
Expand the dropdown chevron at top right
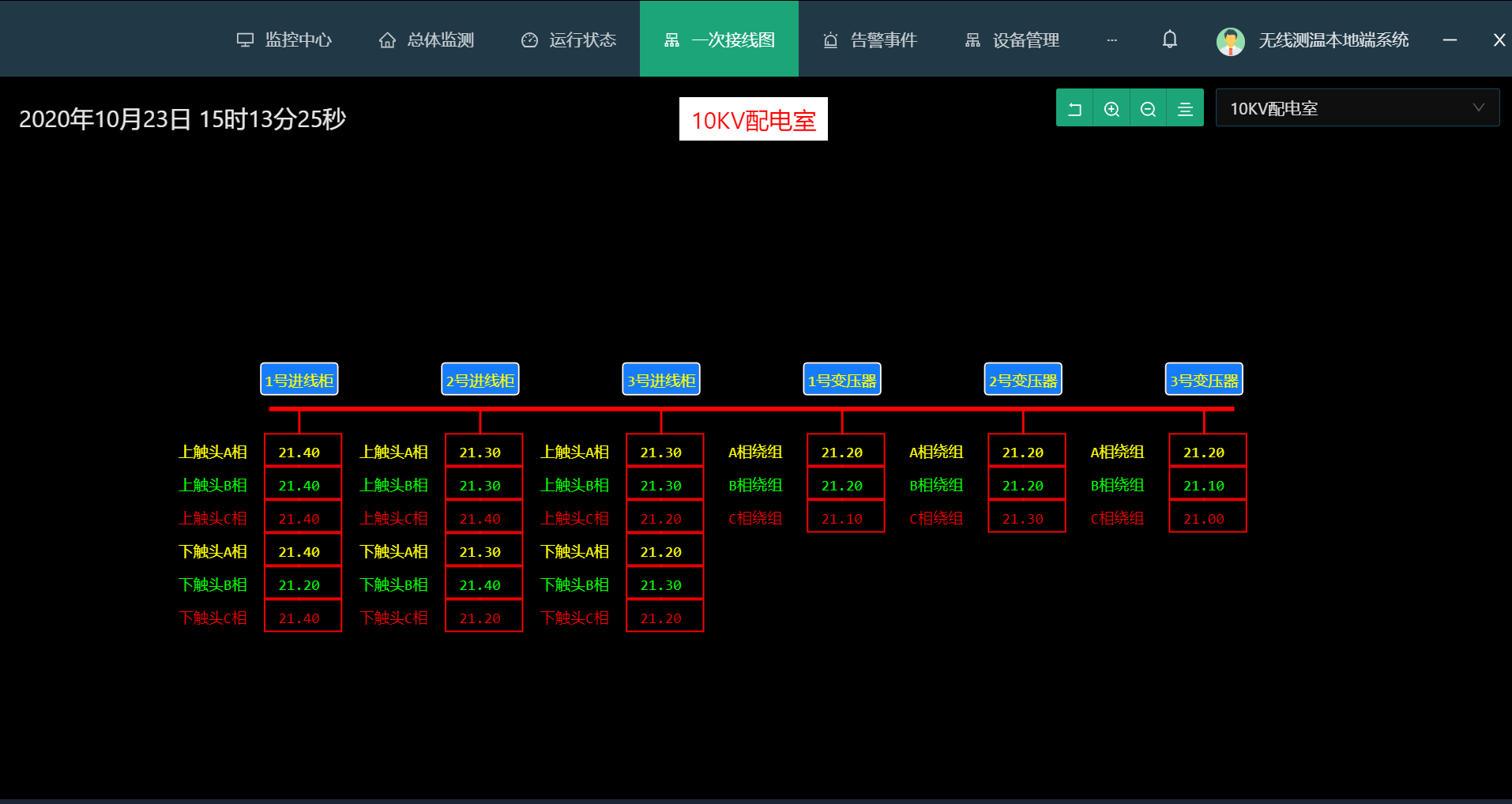tap(1478, 107)
